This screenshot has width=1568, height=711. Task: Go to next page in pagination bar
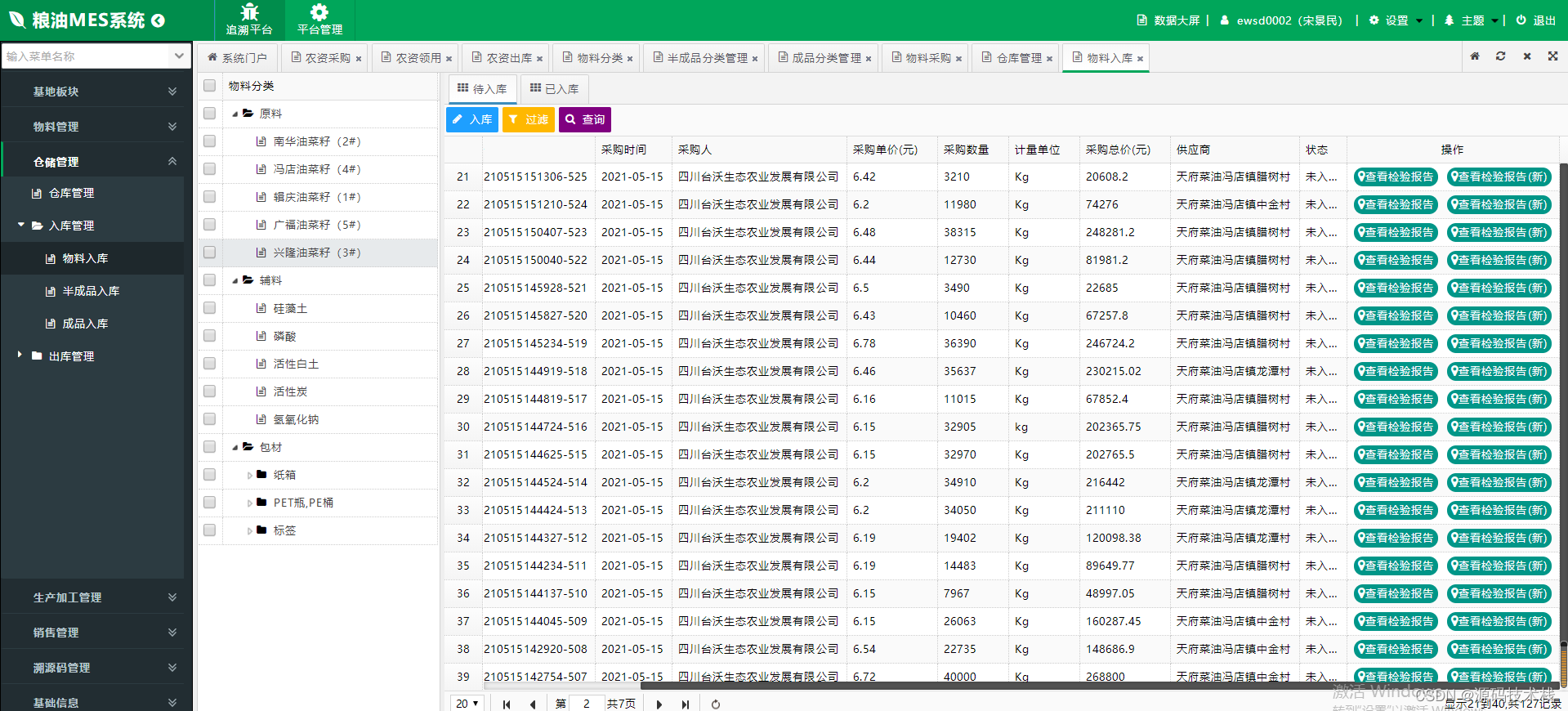point(659,704)
